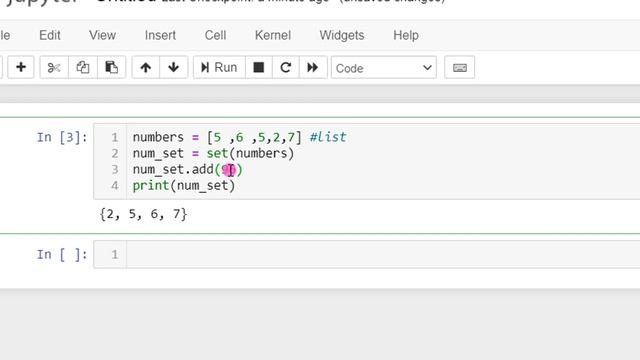Move selected cell down arrow
Image resolution: width=640 pixels, height=360 pixels.
(x=173, y=67)
